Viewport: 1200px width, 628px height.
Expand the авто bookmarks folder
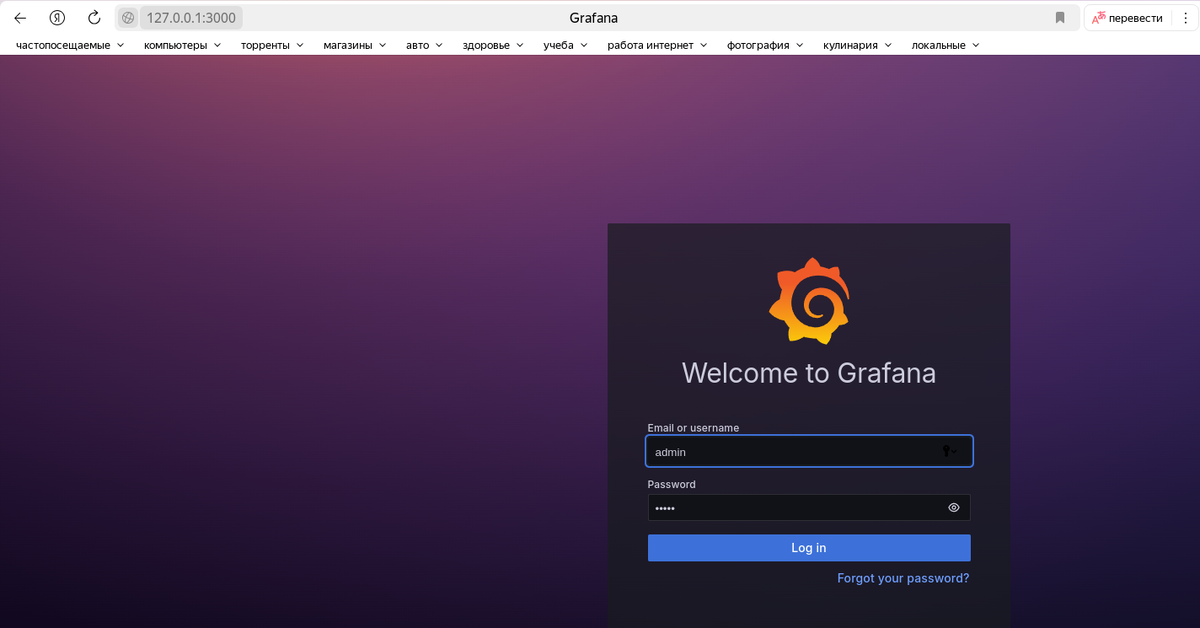(425, 45)
